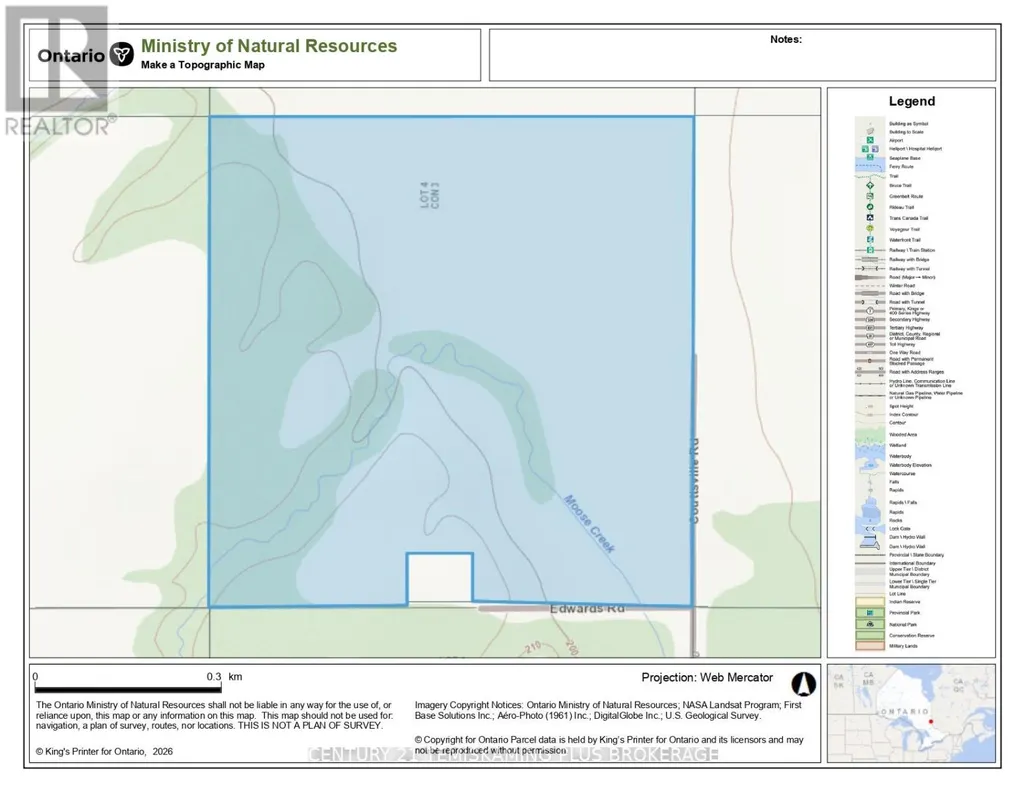Click the Conservation Reserve green swatch
This screenshot has width=1025, height=792.
[870, 635]
